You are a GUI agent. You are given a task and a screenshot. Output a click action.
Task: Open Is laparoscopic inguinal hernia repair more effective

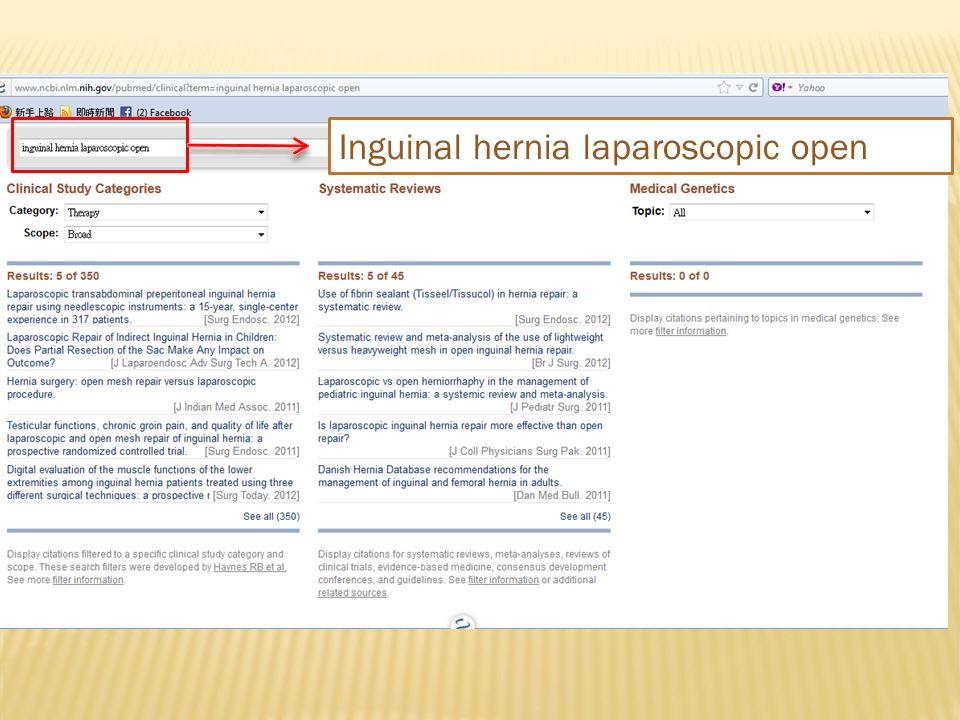pos(460,432)
